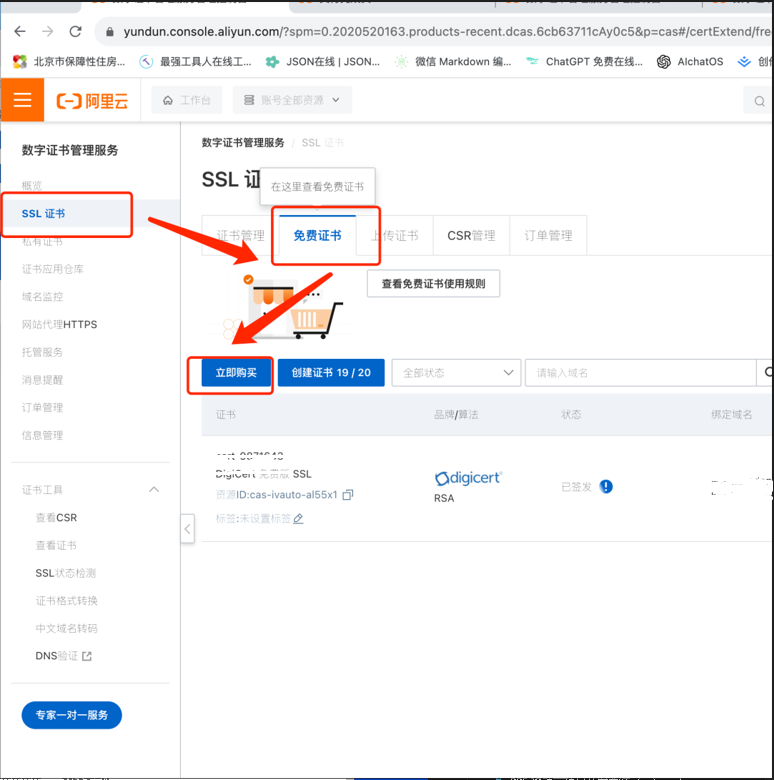Open 证书应用仓库 in the sidebar
774x780 pixels.
[53, 269]
